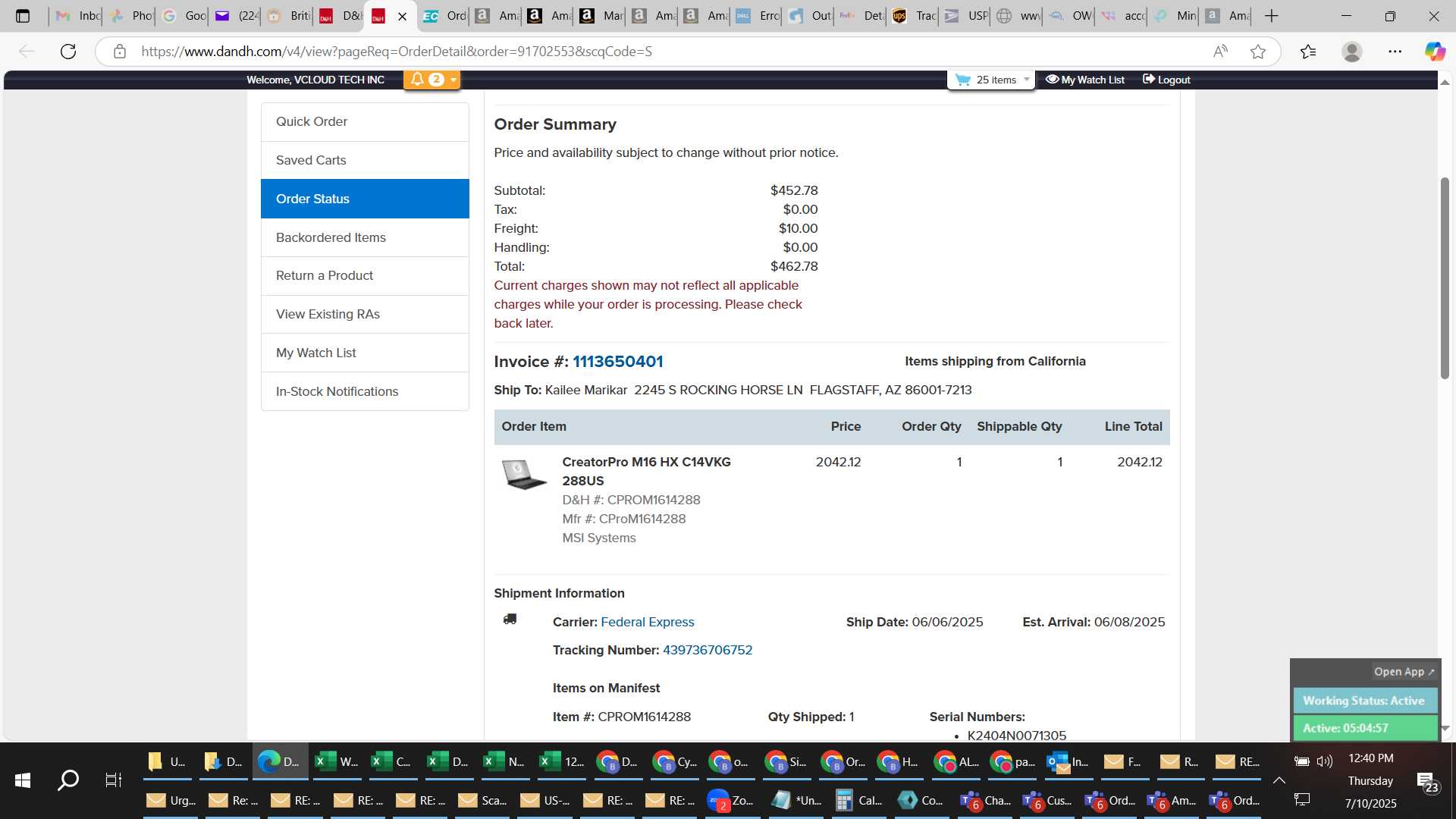Switch to the Inbox Gmail tab
Screen dimensions: 1456x819
pyautogui.click(x=78, y=16)
